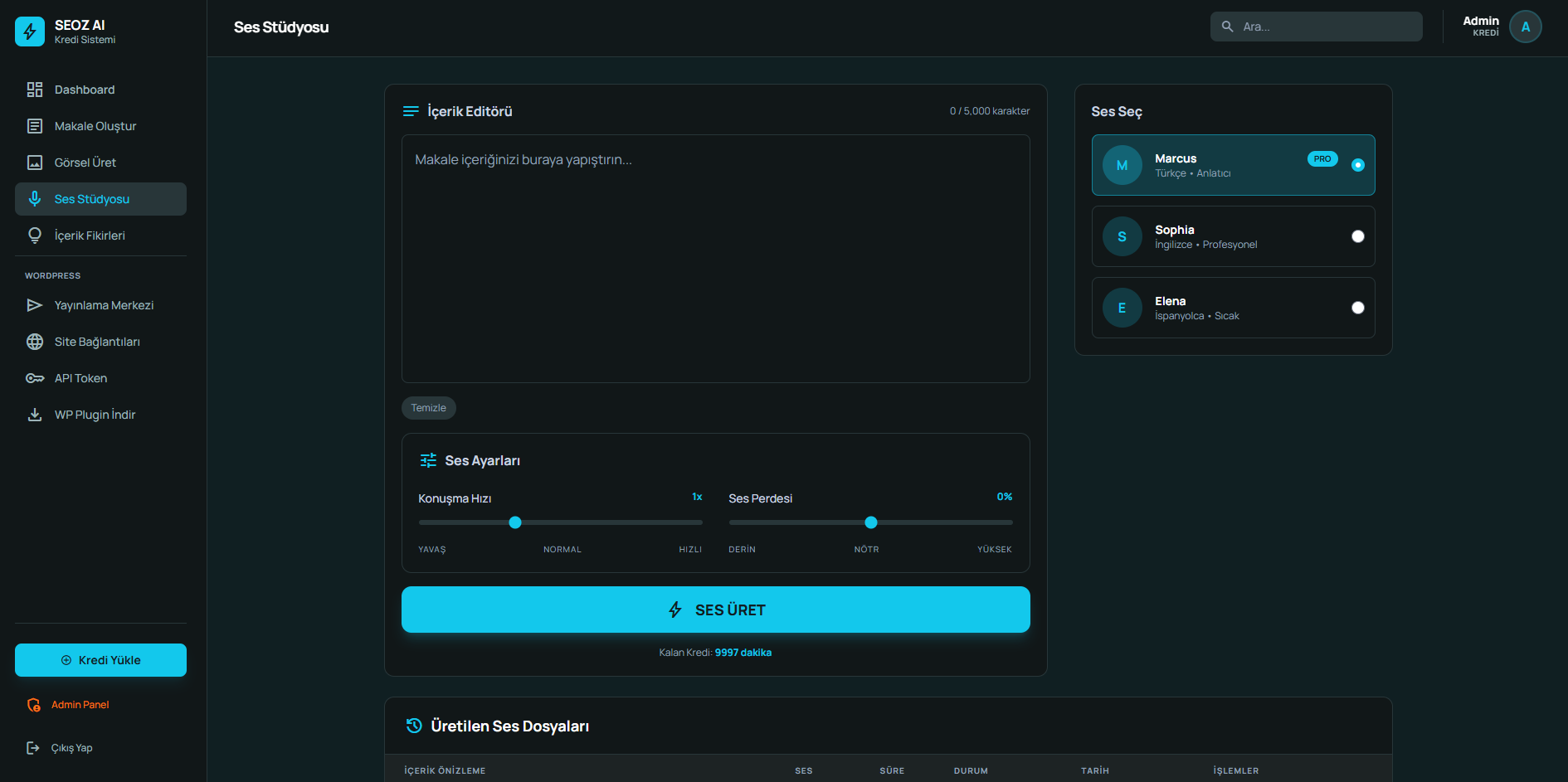Click the SÜRE column header
The image size is (1568, 782).
(x=892, y=770)
